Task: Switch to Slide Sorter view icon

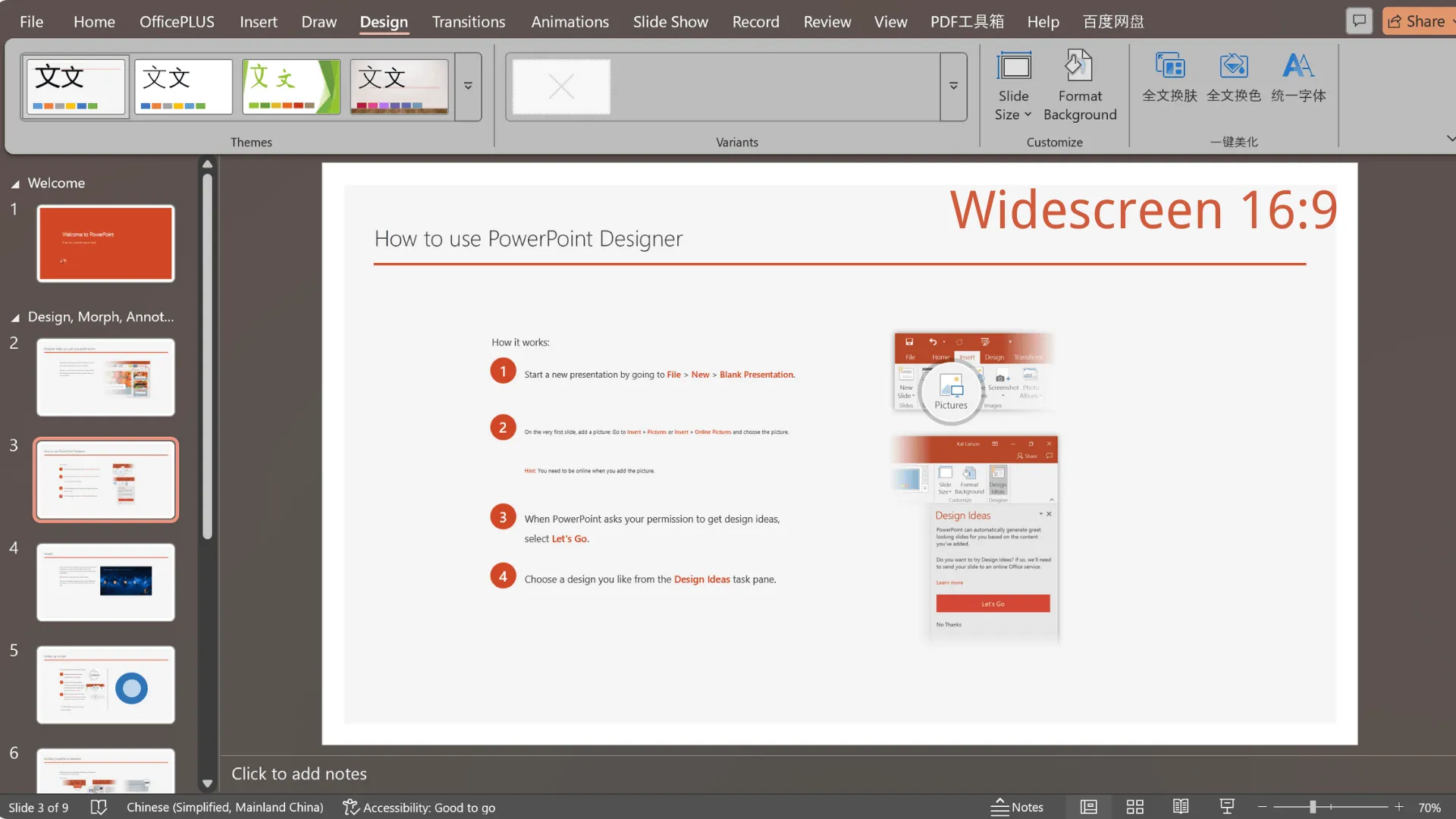Action: [x=1134, y=808]
